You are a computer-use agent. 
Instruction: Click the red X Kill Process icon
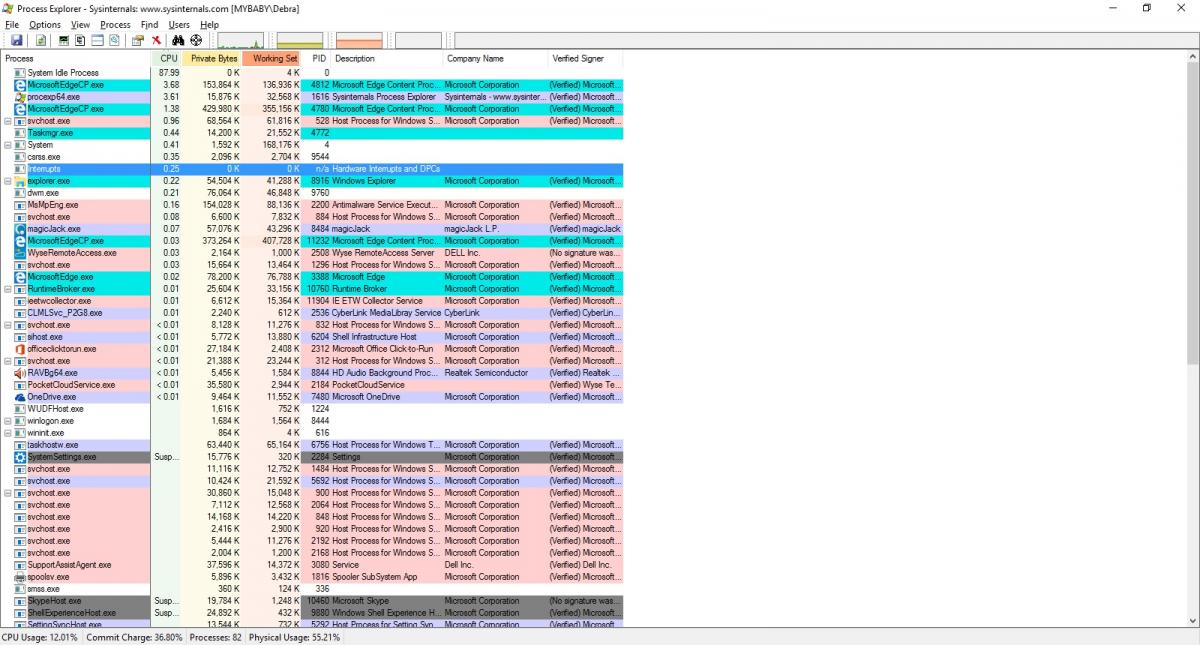156,40
